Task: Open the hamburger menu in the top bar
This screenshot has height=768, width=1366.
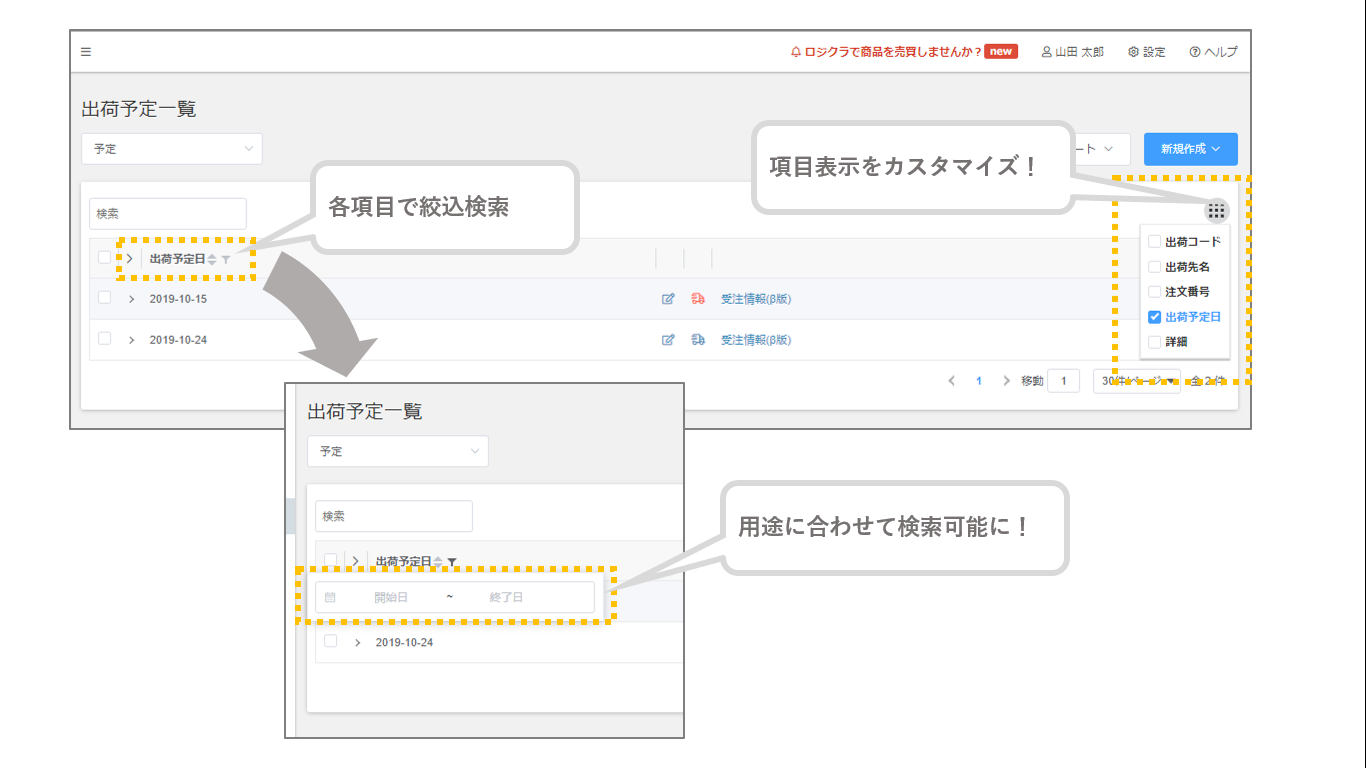Action: tap(86, 51)
